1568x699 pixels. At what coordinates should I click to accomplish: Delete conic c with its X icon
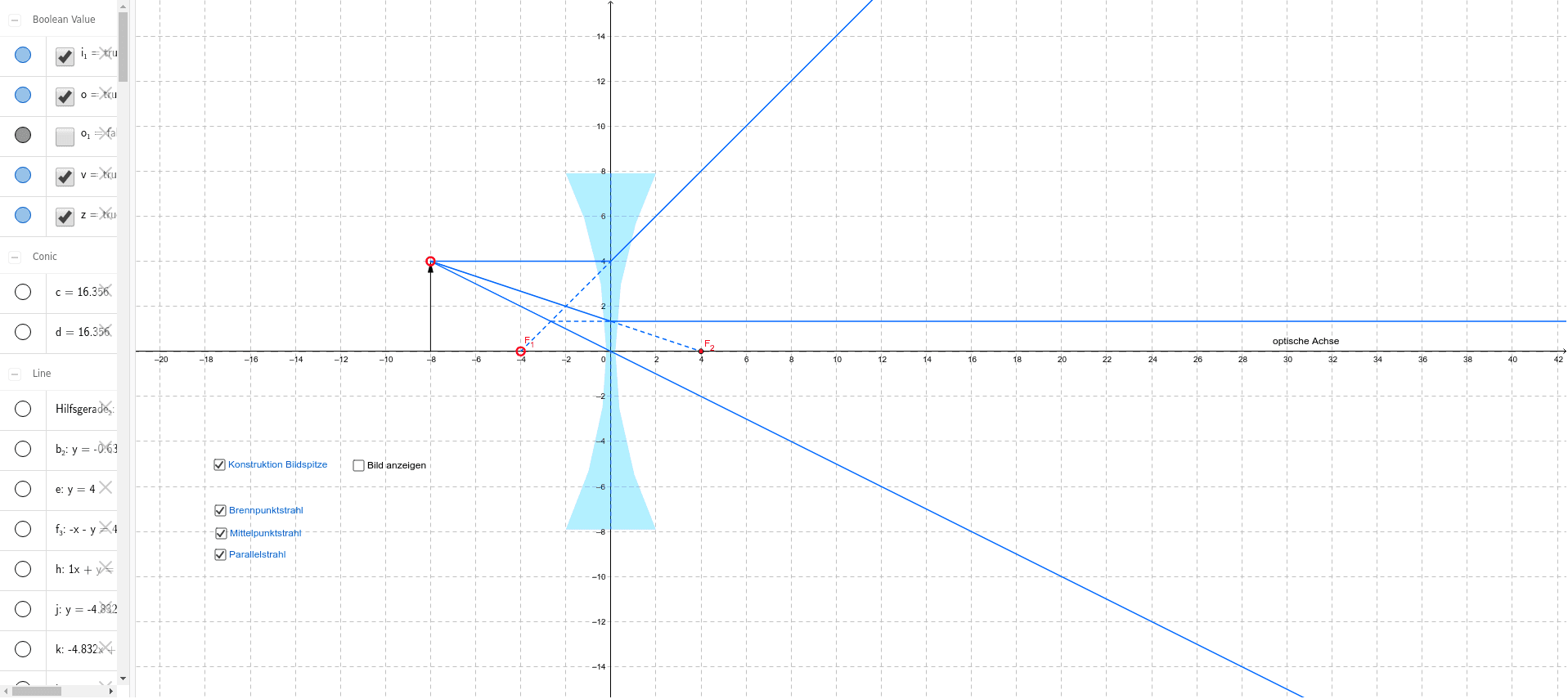pyautogui.click(x=106, y=289)
